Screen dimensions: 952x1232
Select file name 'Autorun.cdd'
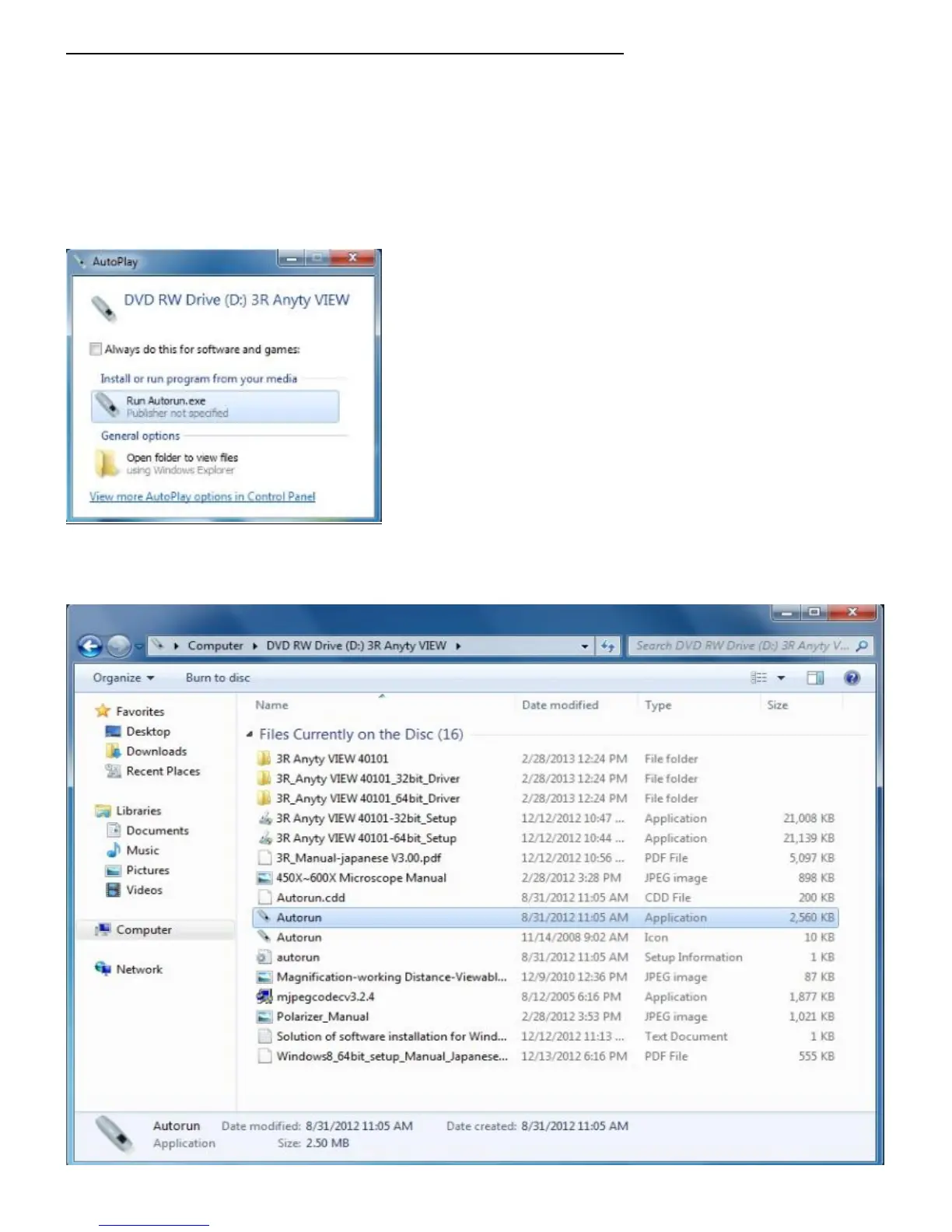[x=310, y=898]
